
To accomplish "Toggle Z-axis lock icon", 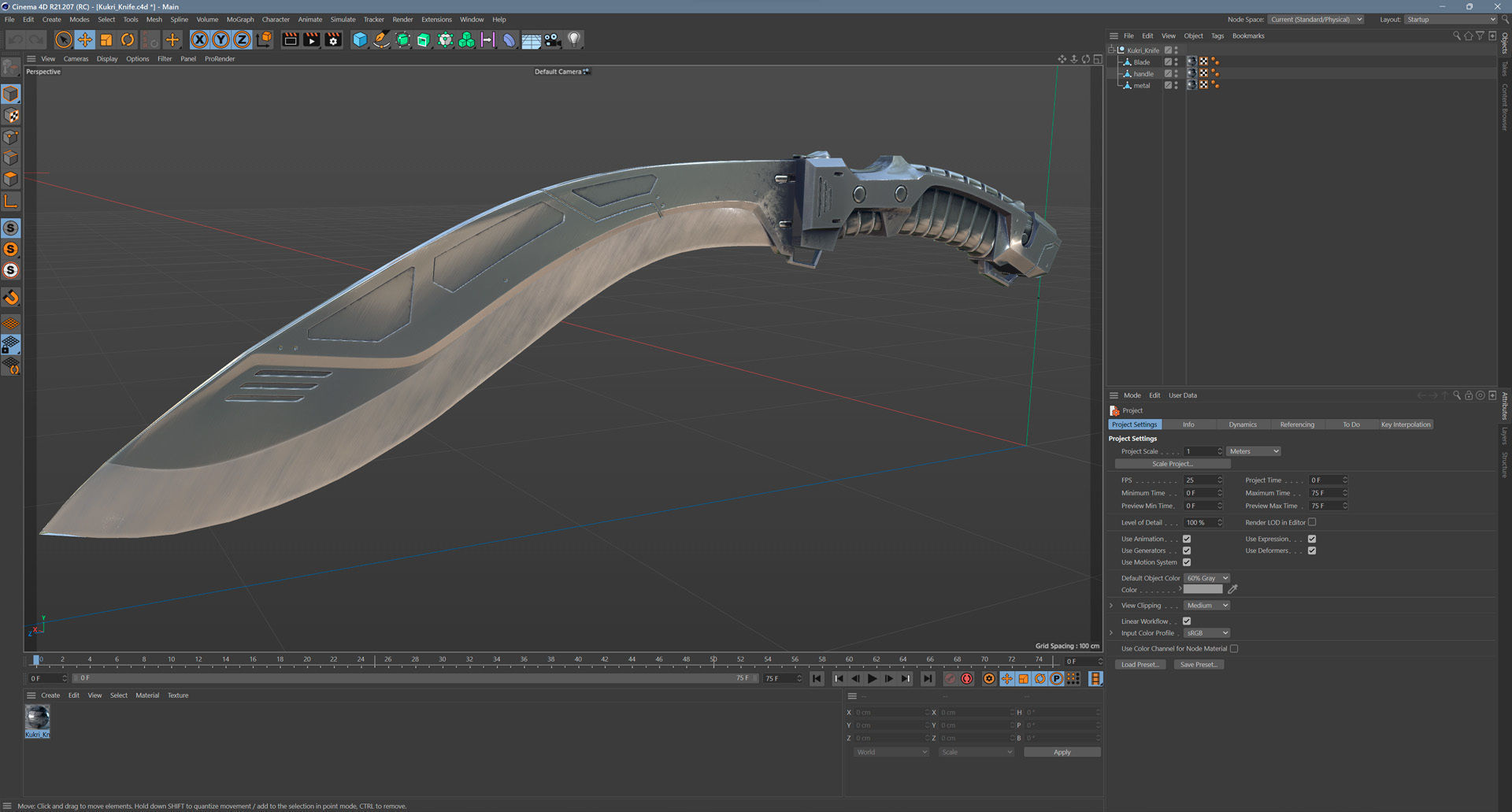I will click(x=243, y=39).
